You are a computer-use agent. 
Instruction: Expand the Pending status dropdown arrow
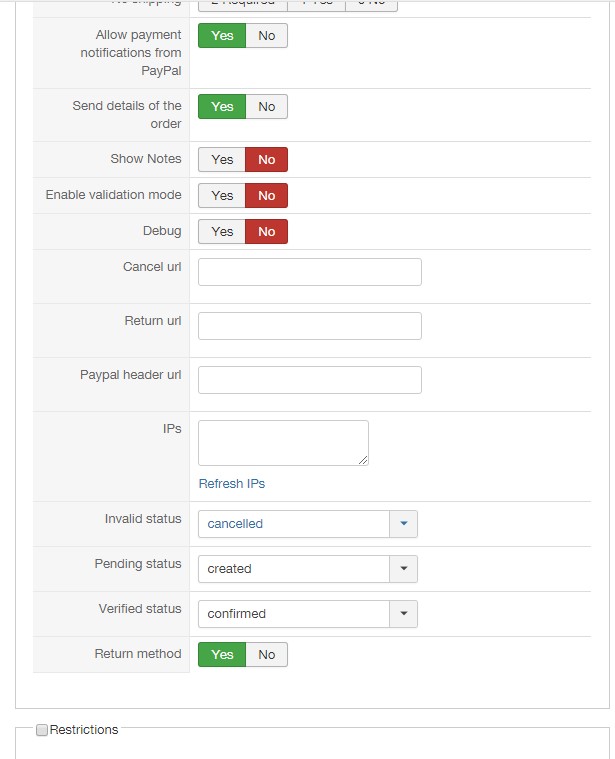point(403,569)
